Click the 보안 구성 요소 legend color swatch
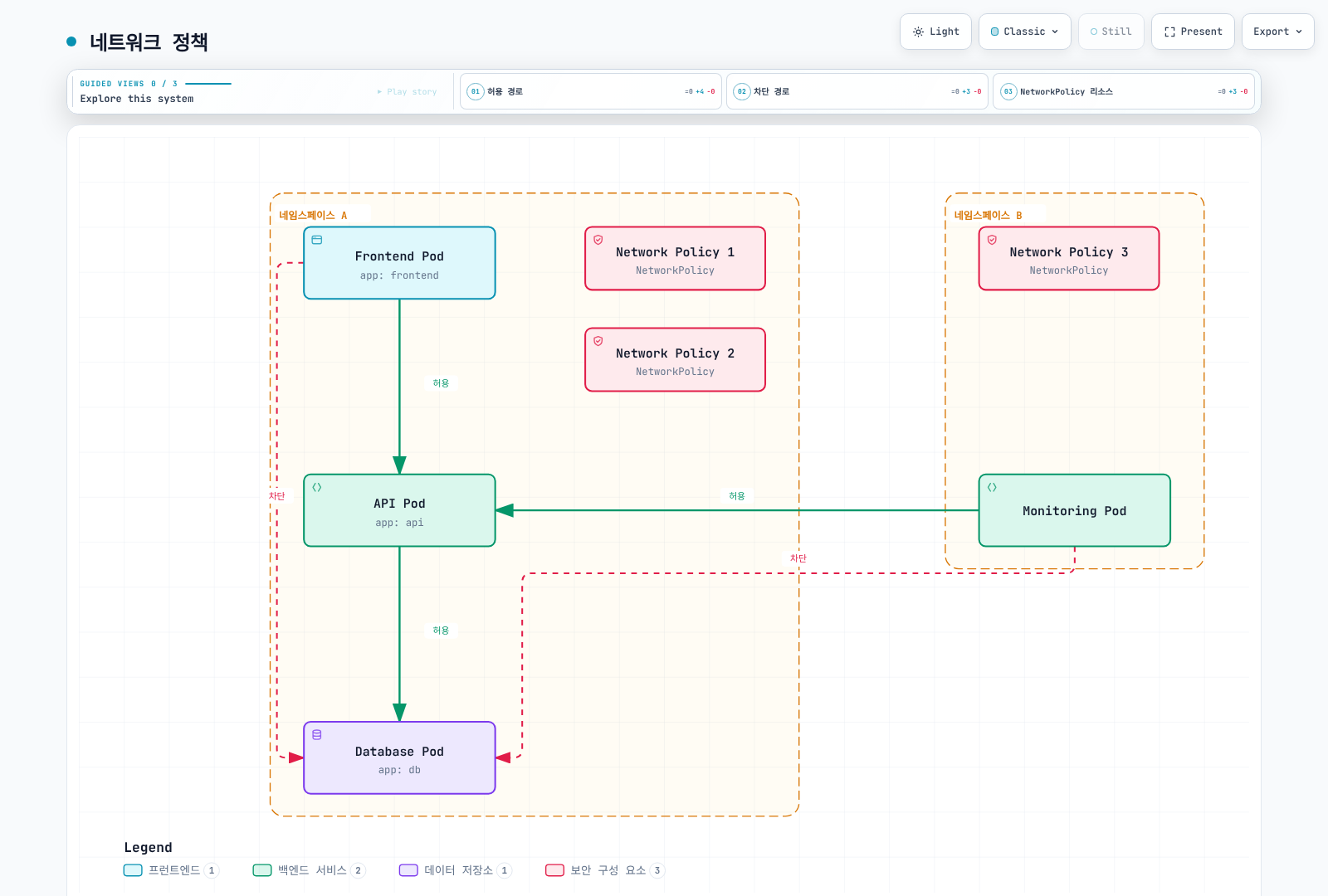The image size is (1328, 896). (555, 870)
